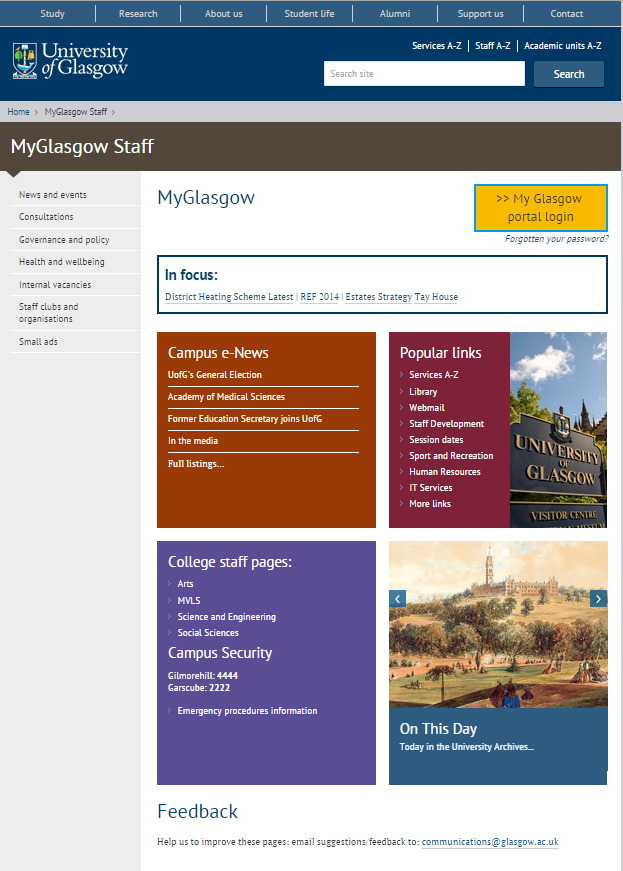
Task: Go to previous carousel image arrow
Action: 398,599
